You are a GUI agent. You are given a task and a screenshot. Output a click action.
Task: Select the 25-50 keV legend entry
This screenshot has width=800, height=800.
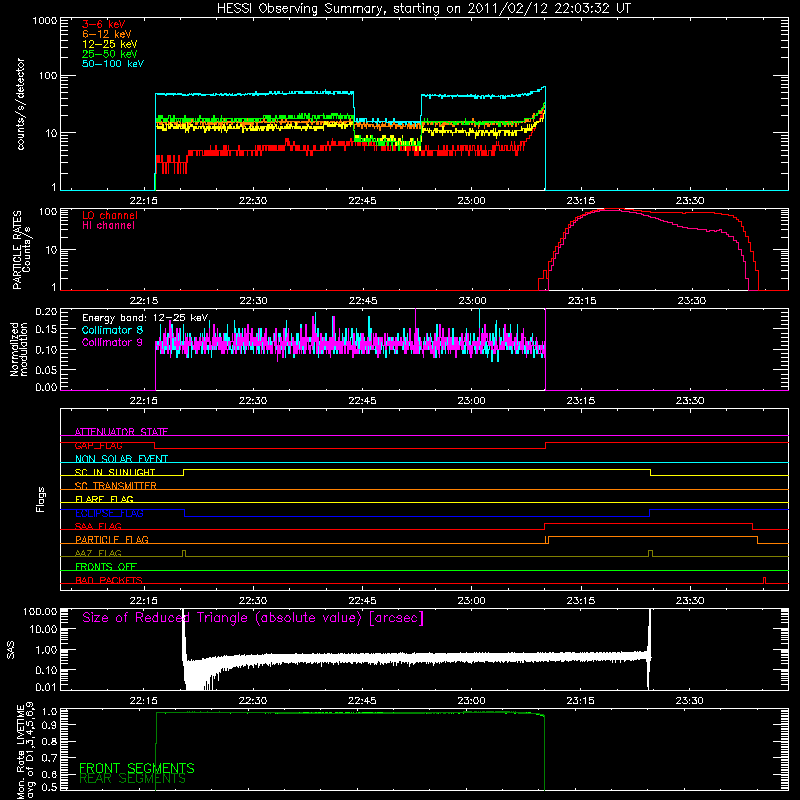tap(110, 54)
